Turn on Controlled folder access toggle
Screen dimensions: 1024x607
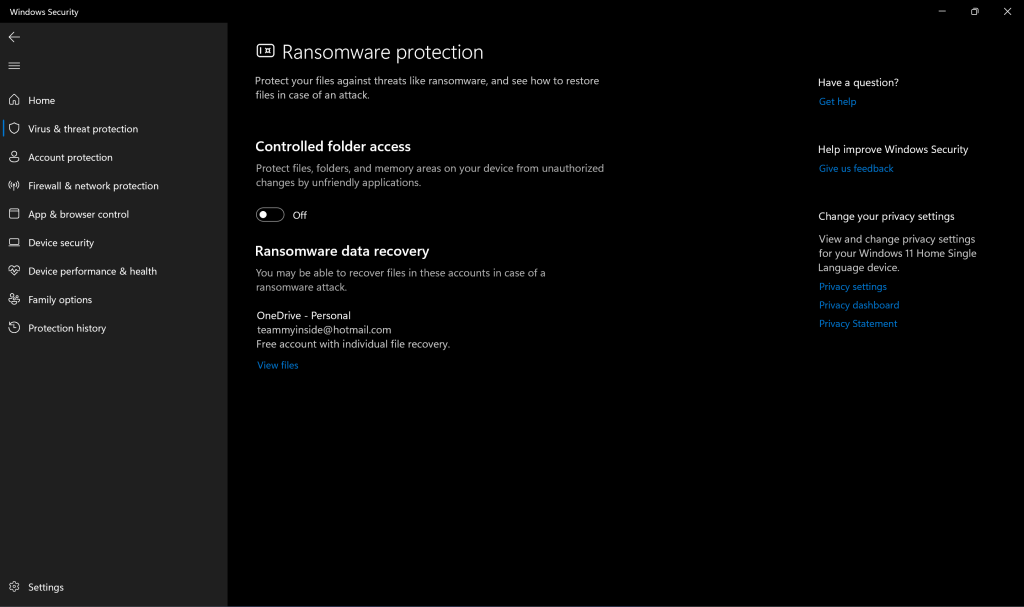tap(270, 215)
